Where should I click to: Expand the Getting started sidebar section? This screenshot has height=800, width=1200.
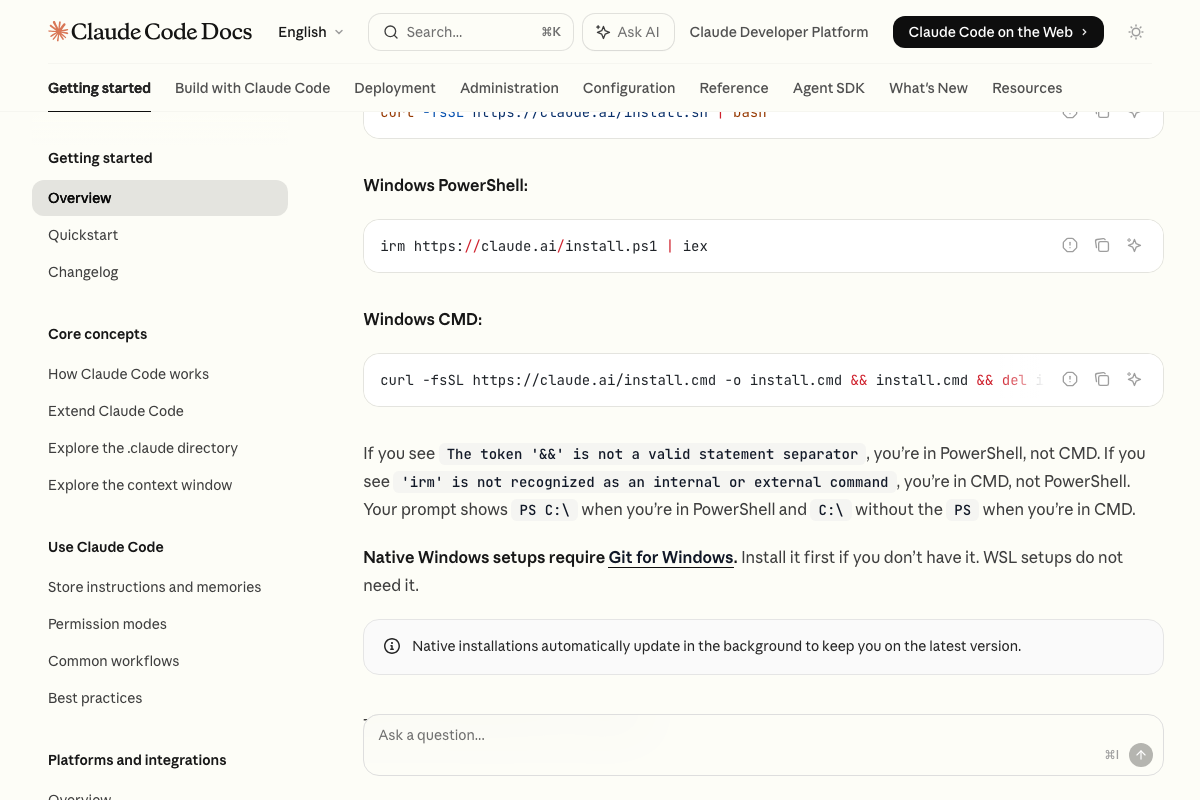pos(99,88)
